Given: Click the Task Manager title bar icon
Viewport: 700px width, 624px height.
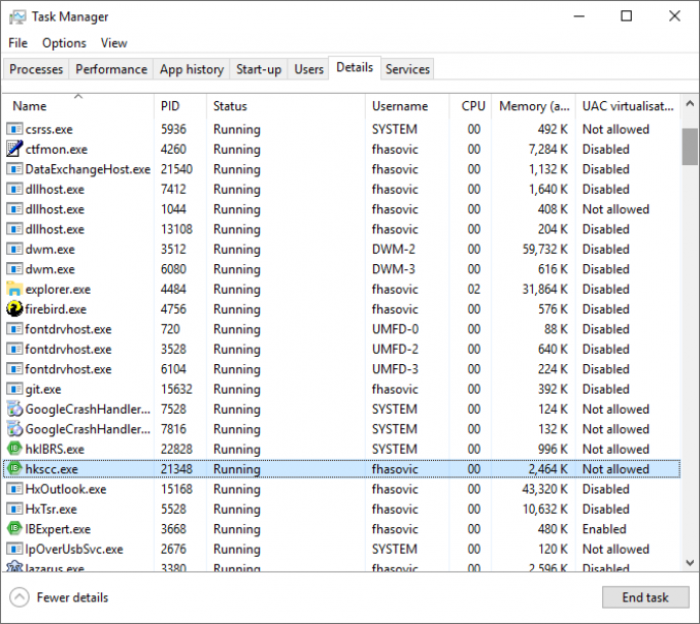Looking at the screenshot, I should (x=16, y=17).
